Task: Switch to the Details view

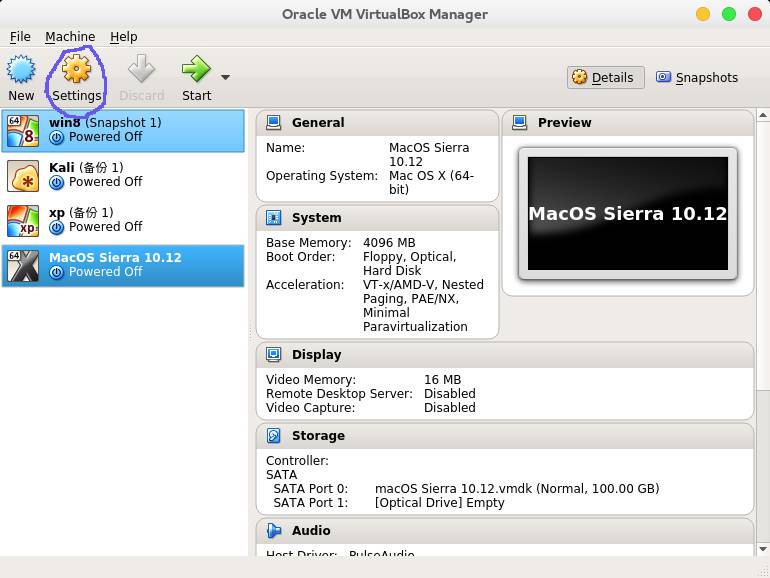Action: (x=605, y=78)
